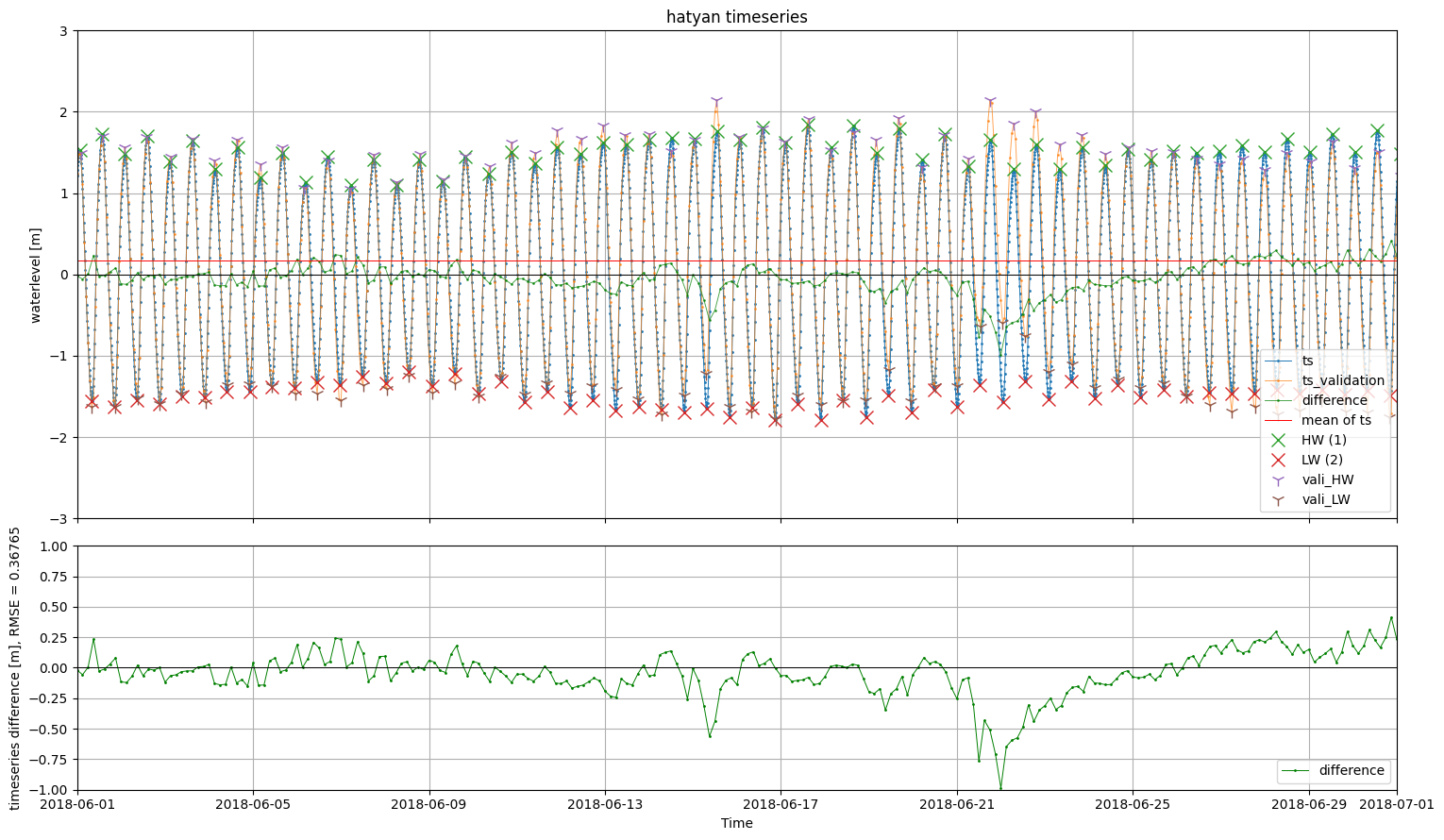This screenshot has width=1444, height=840.
Task: Click the upper plot y-tick '−3'
Action: (x=60, y=519)
